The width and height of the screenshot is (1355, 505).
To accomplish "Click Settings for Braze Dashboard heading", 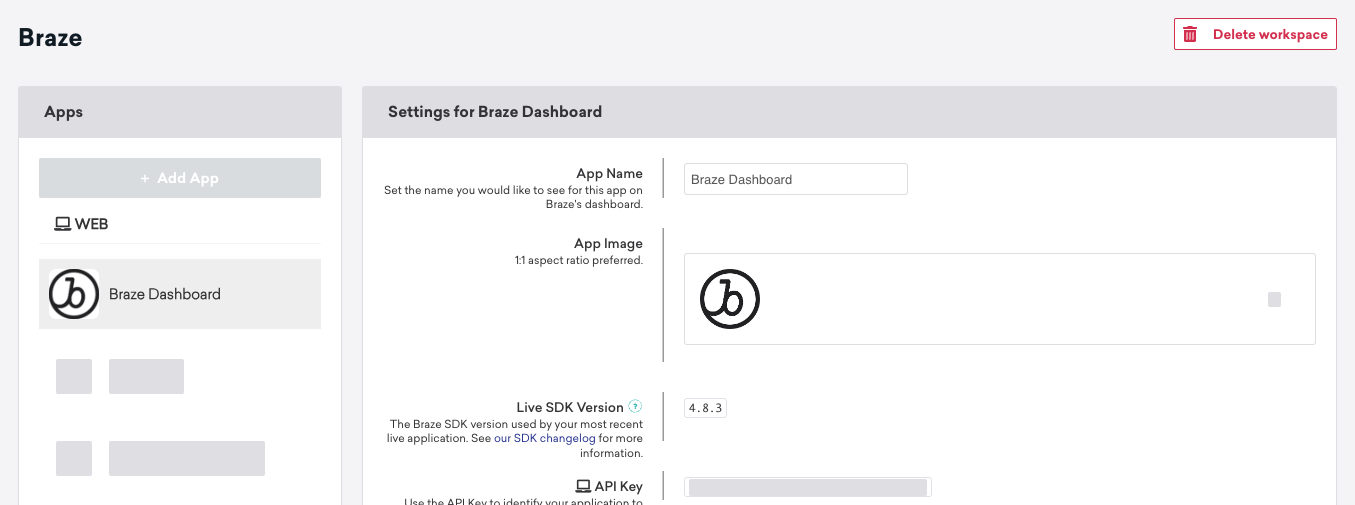I will pos(495,112).
